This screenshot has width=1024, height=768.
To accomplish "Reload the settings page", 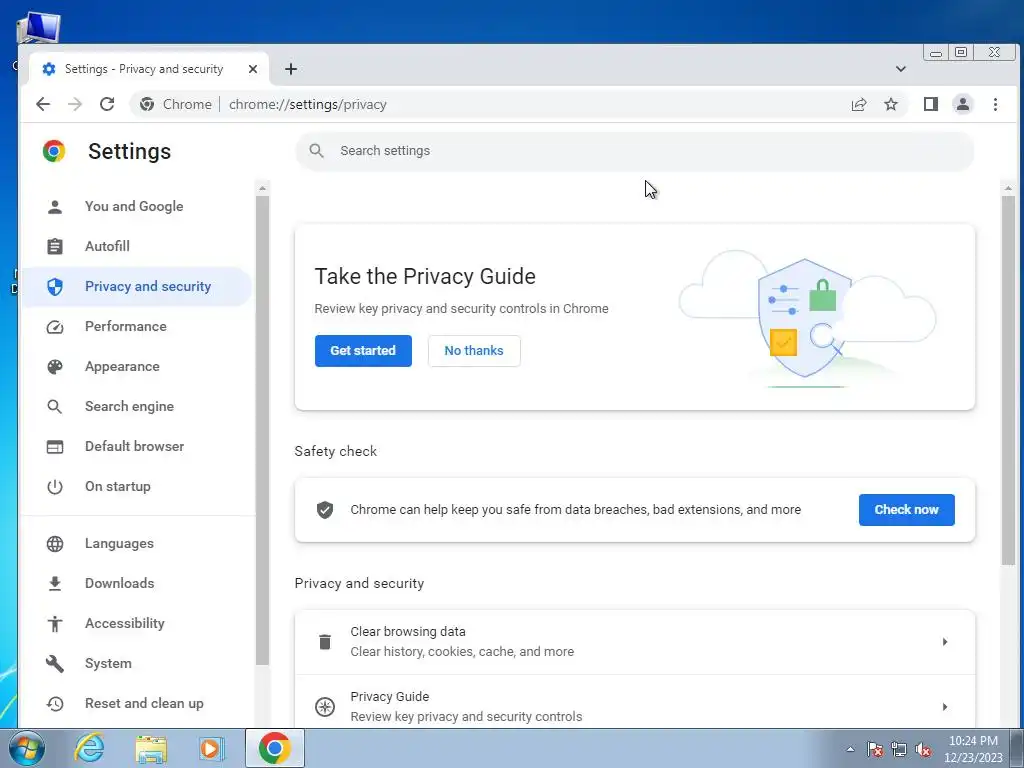I will pos(107,104).
